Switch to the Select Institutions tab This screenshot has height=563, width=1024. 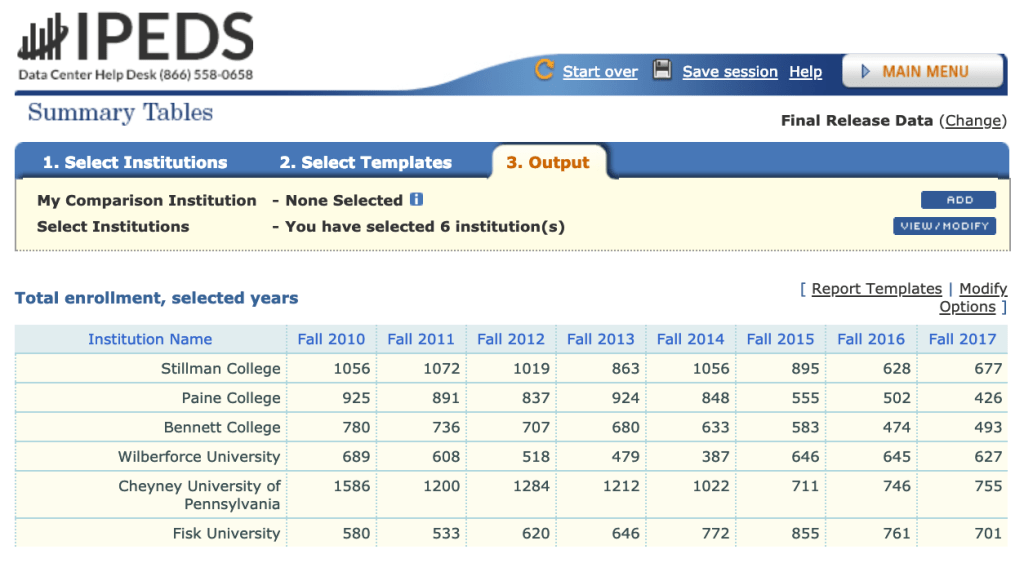pyautogui.click(x=135, y=163)
